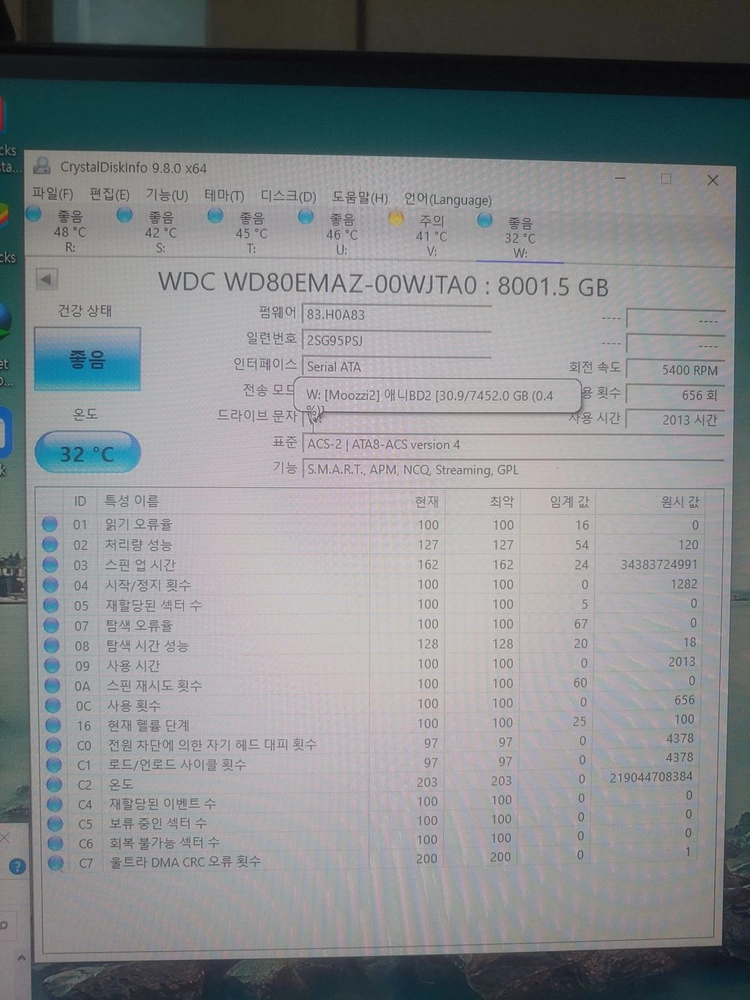
Task: Close the CrystalDiskInfo window
Action: (x=713, y=180)
